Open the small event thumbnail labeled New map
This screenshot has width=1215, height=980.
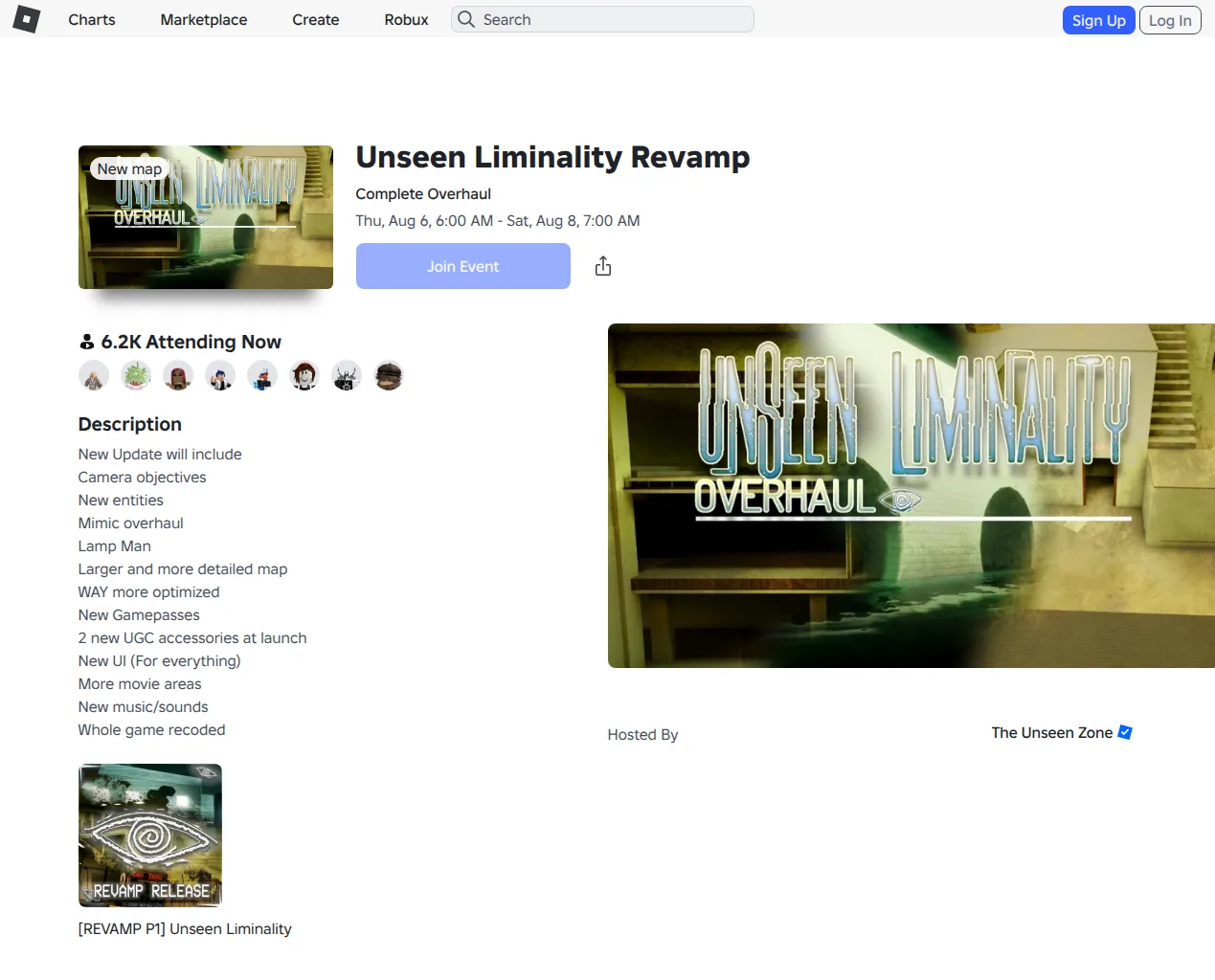(x=206, y=217)
